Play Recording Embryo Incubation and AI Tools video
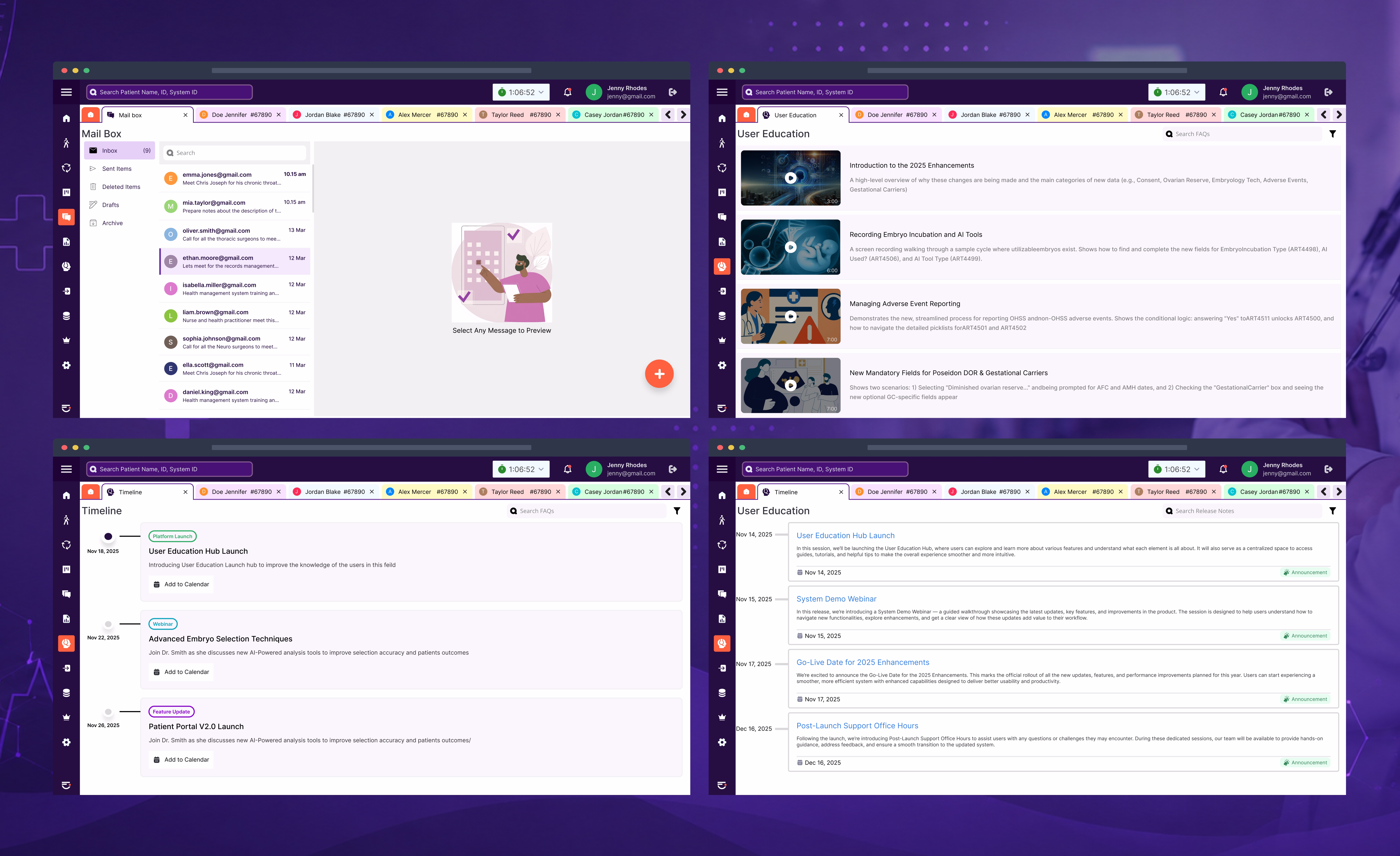This screenshot has width=1400, height=856. pyautogui.click(x=790, y=247)
